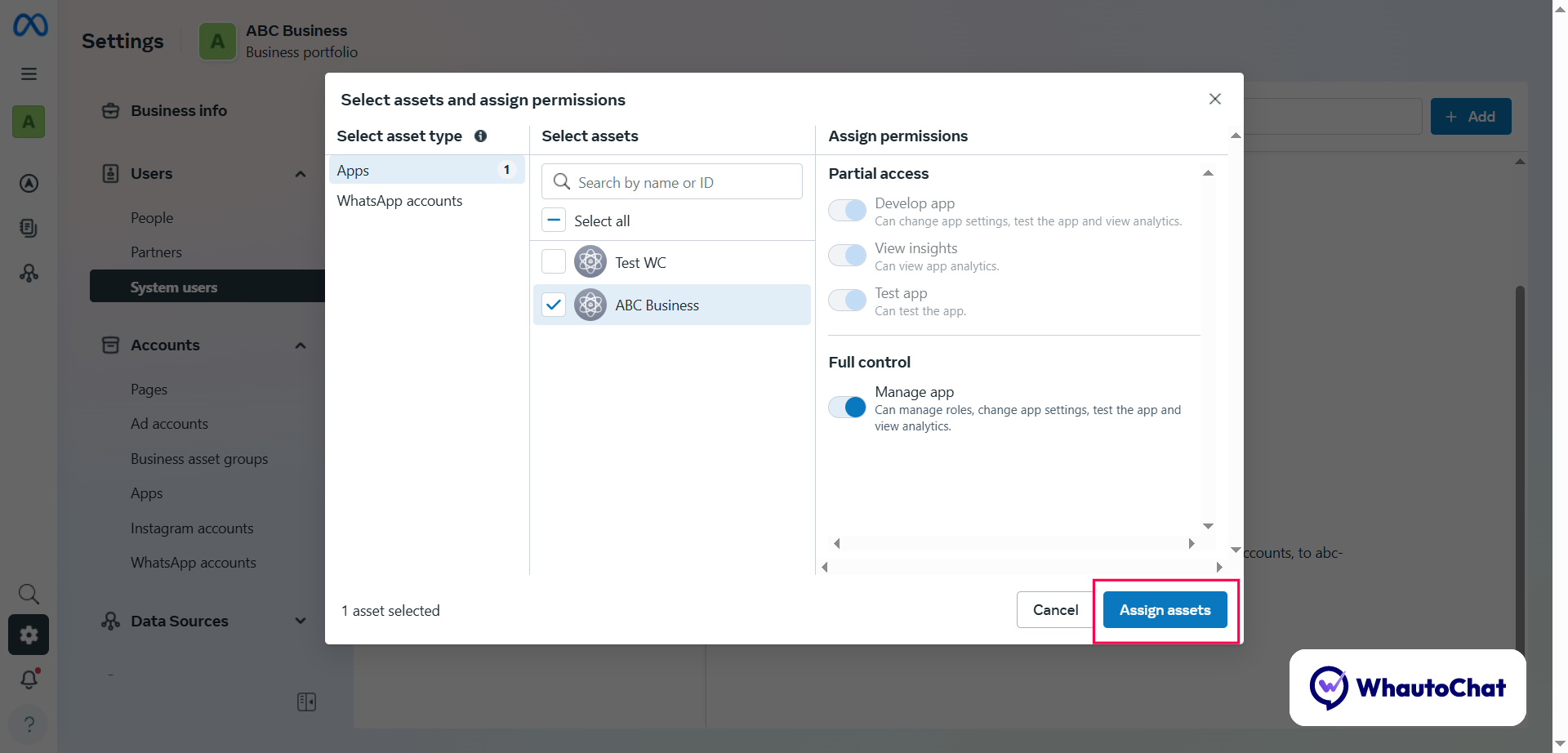The width and height of the screenshot is (1568, 753).
Task: Click the Search by name or ID field
Action: click(x=671, y=181)
